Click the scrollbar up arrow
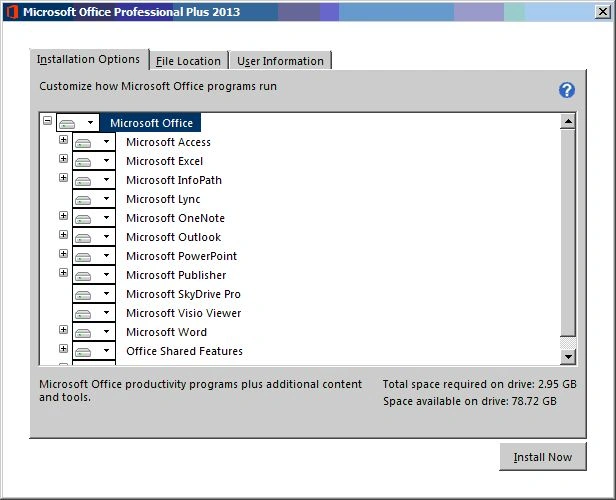The height and width of the screenshot is (500, 616). coord(568,121)
